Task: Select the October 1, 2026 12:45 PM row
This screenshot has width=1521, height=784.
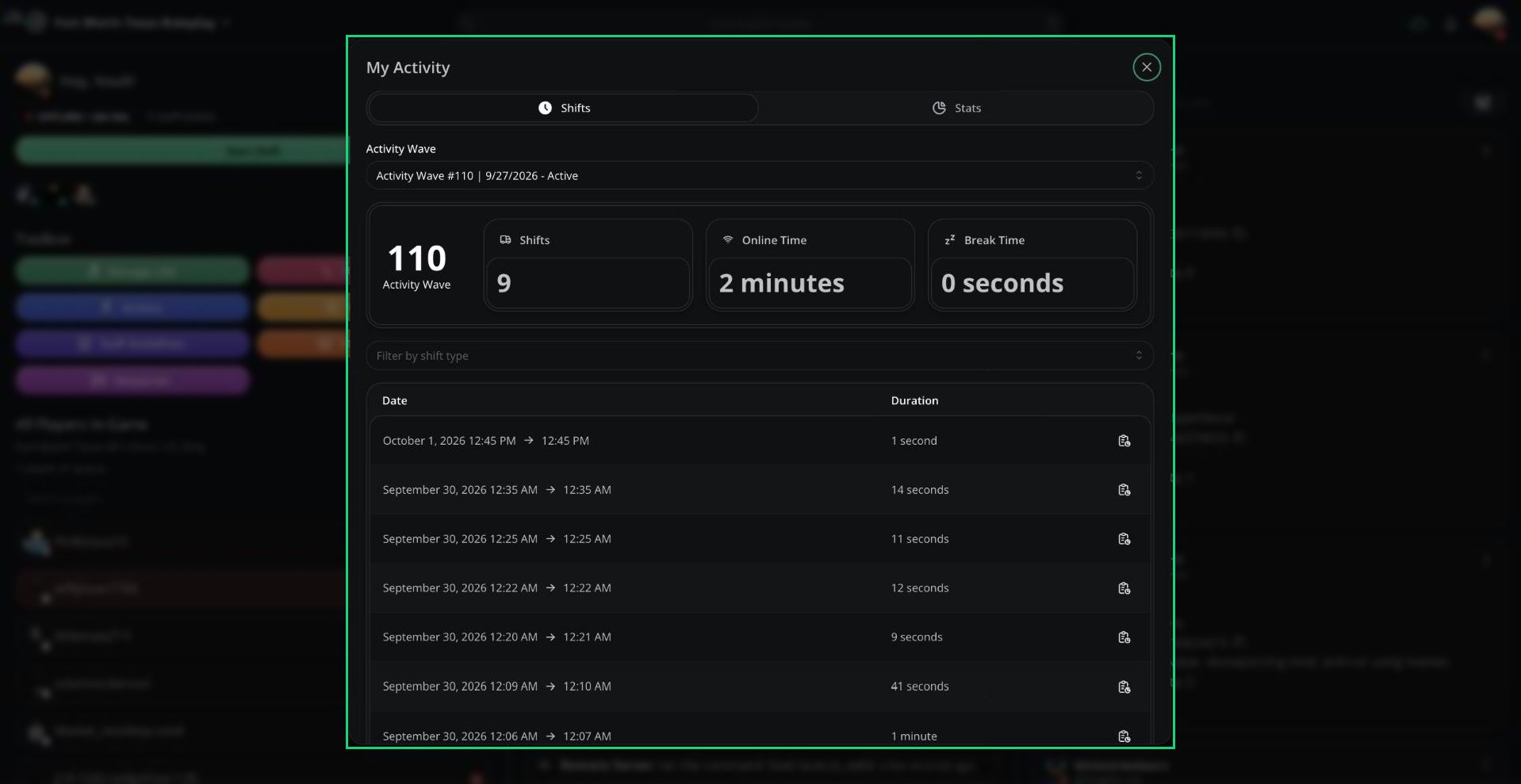Action: (x=759, y=441)
